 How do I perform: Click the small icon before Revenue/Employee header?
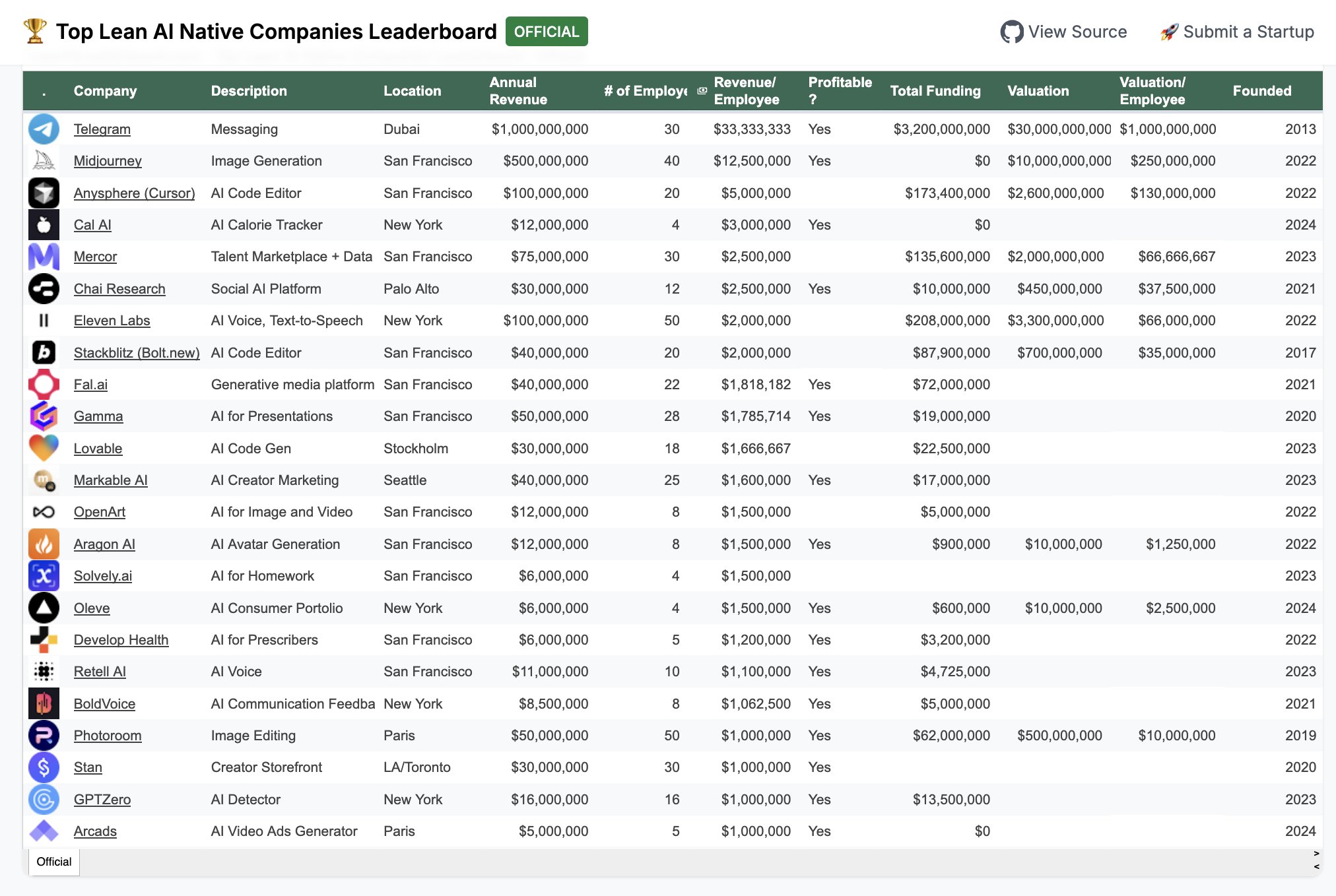tap(702, 91)
